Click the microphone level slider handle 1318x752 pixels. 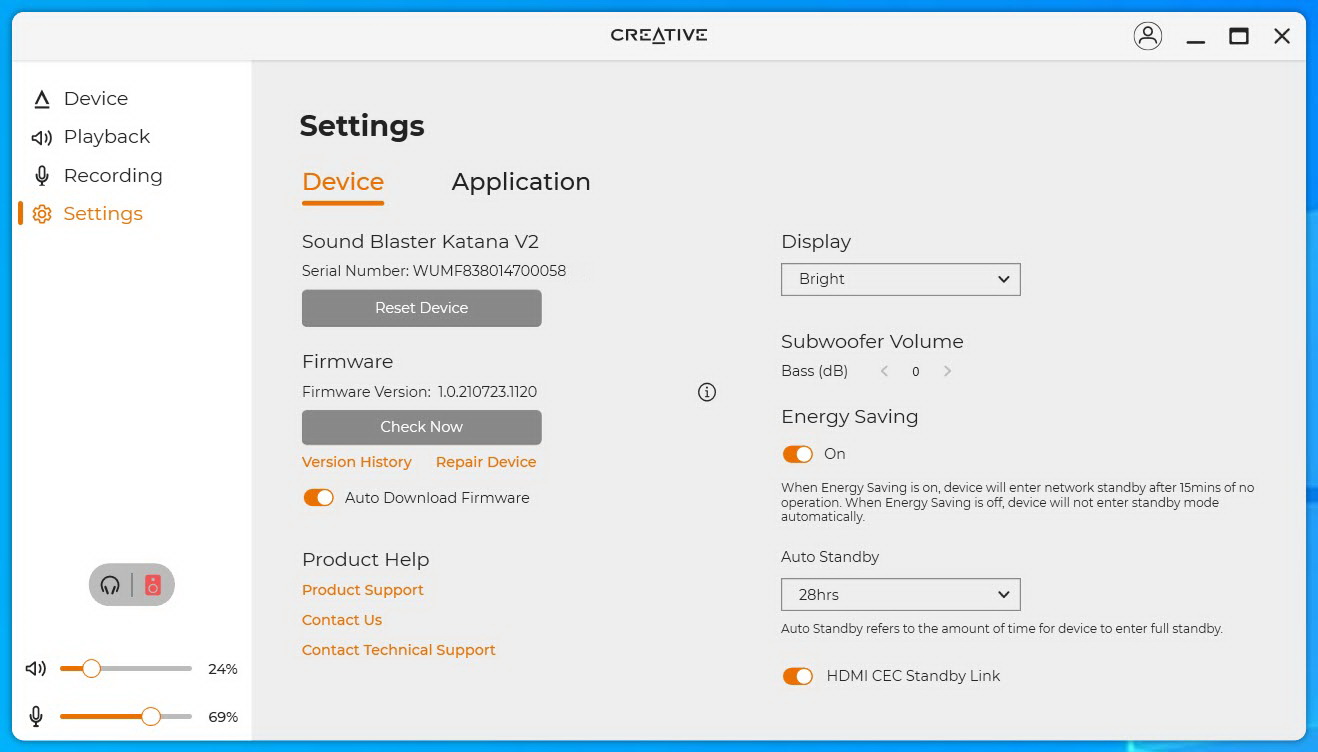[x=151, y=717]
